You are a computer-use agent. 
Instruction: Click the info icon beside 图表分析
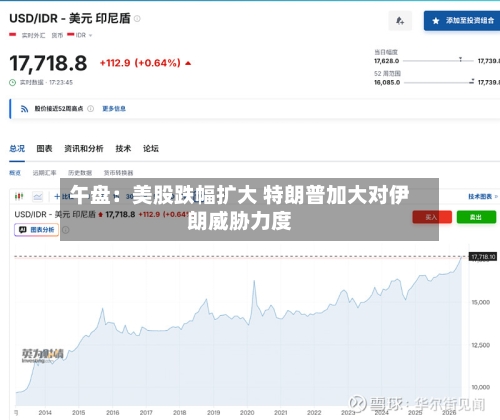pos(66,230)
